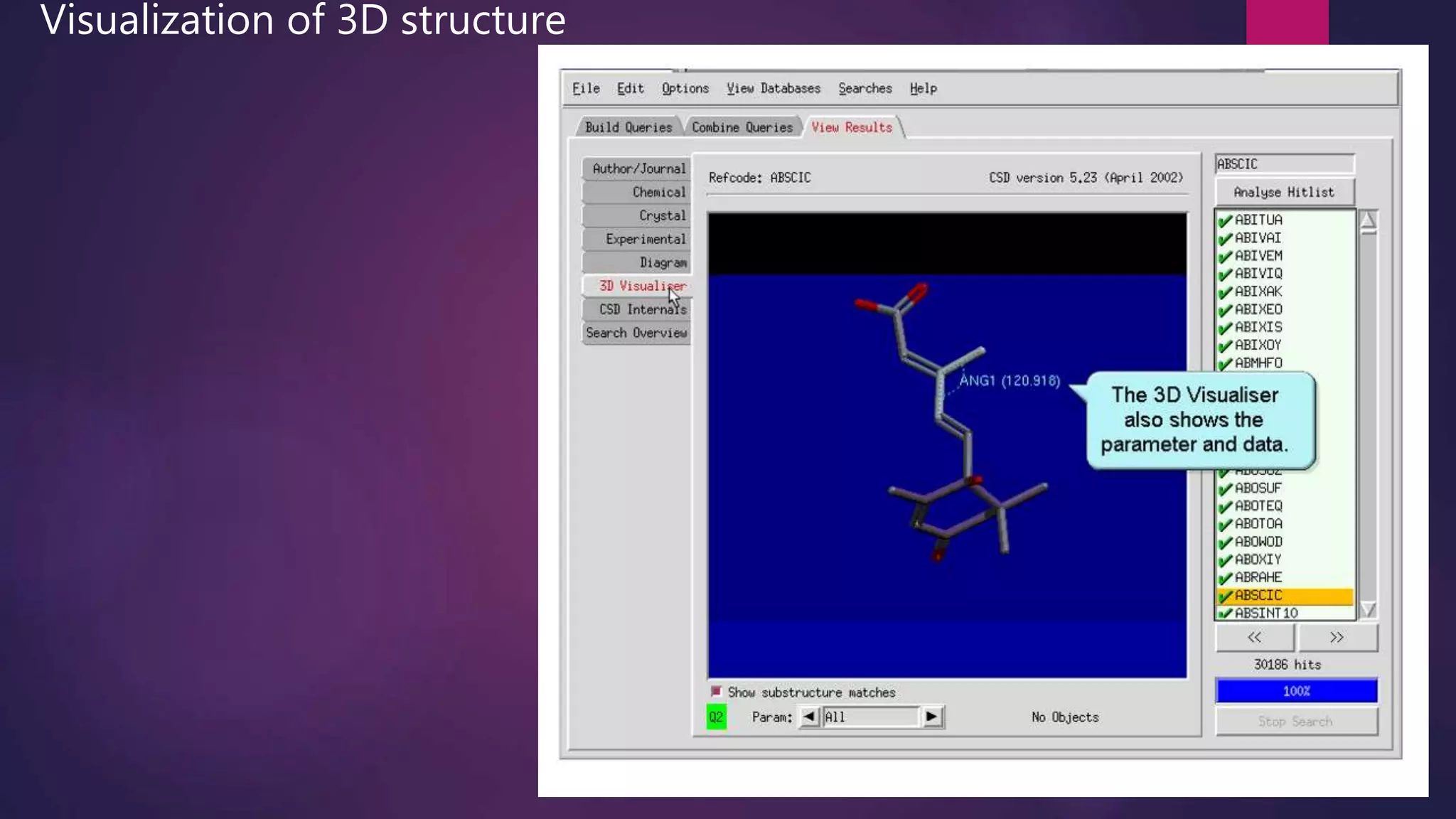Open the Searches menu

[x=864, y=89]
